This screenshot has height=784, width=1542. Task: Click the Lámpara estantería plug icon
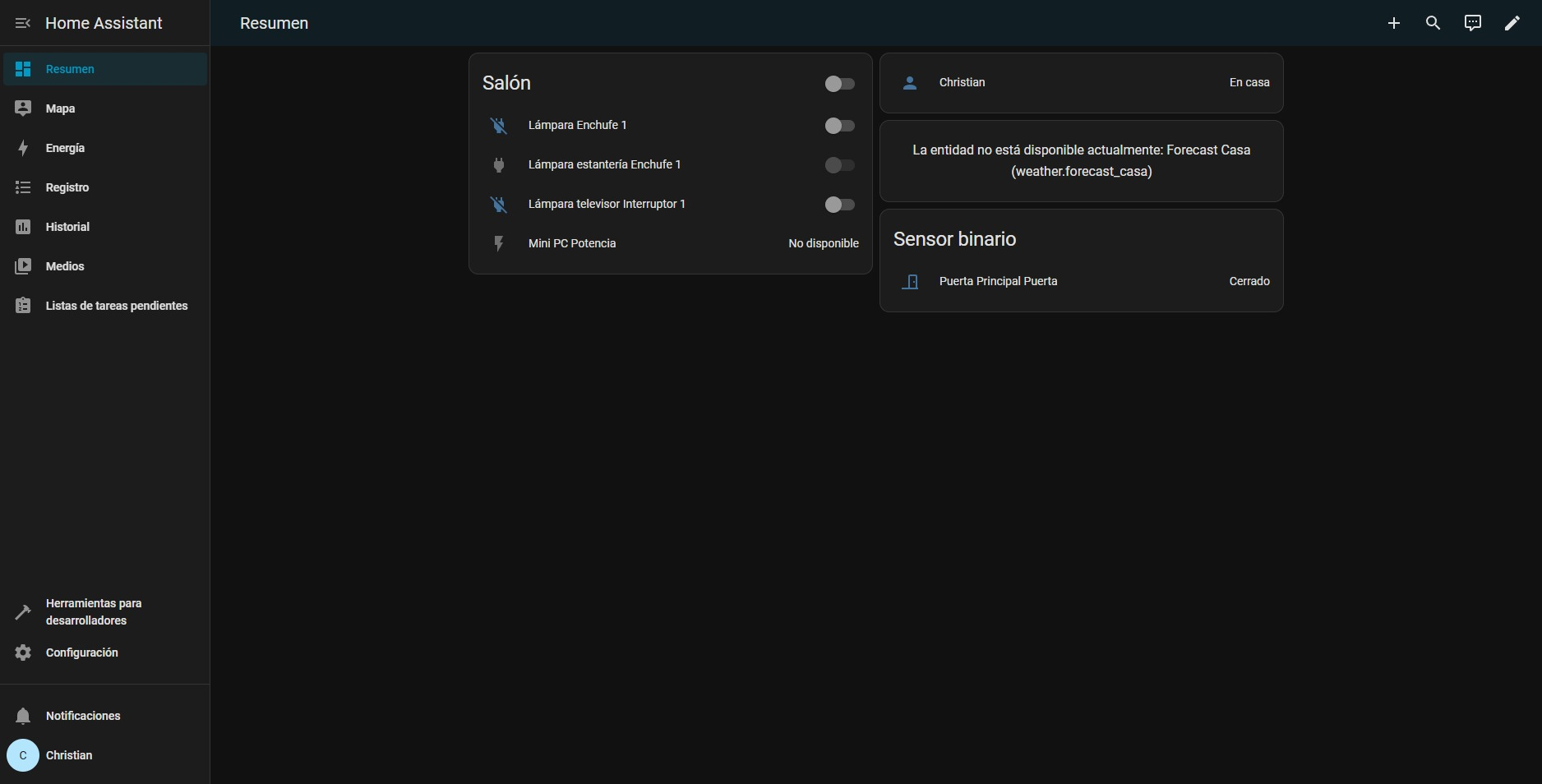pos(498,164)
